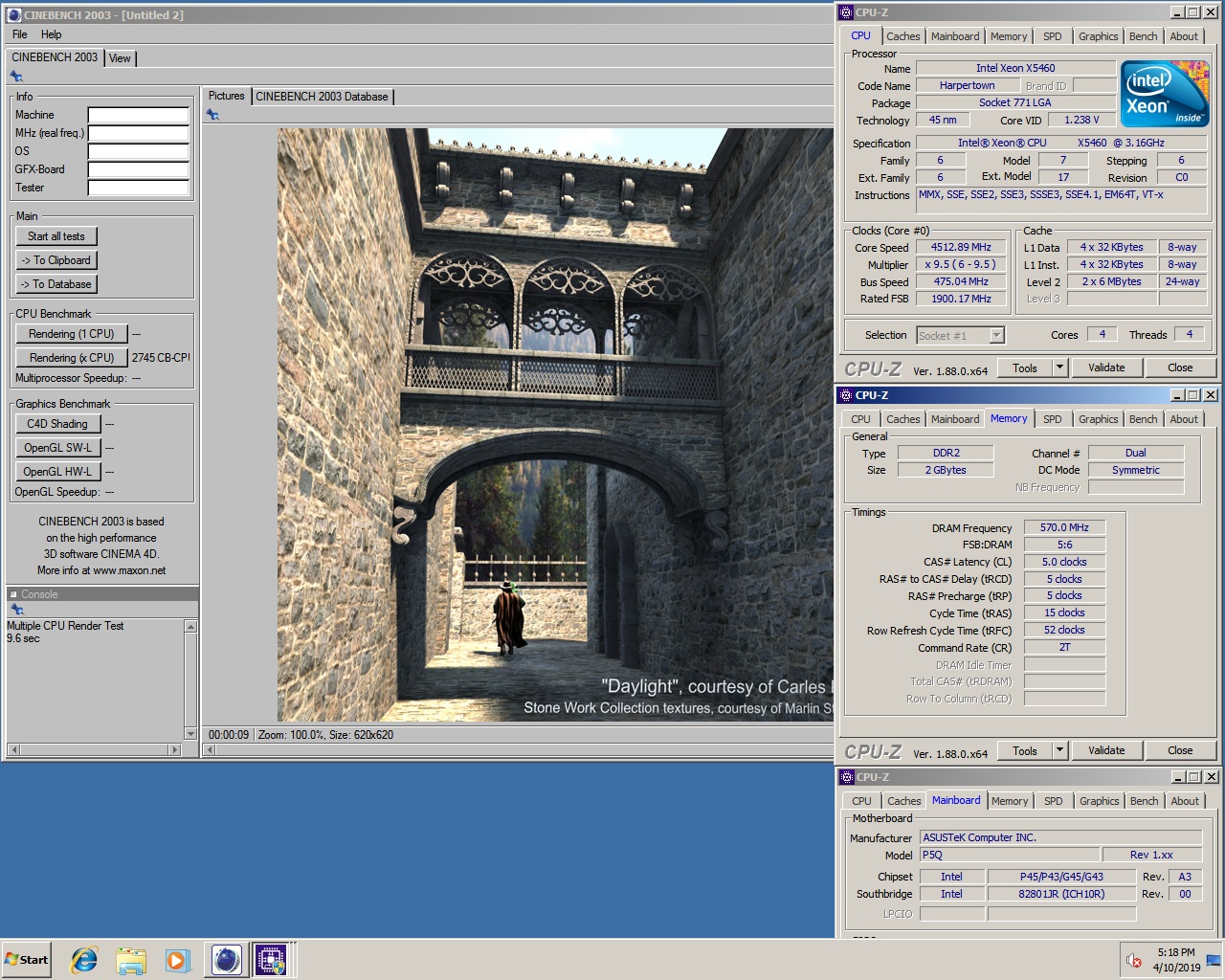The image size is (1225, 980).
Task: Open Bench tab in top CPU-Z window
Action: 1143,36
